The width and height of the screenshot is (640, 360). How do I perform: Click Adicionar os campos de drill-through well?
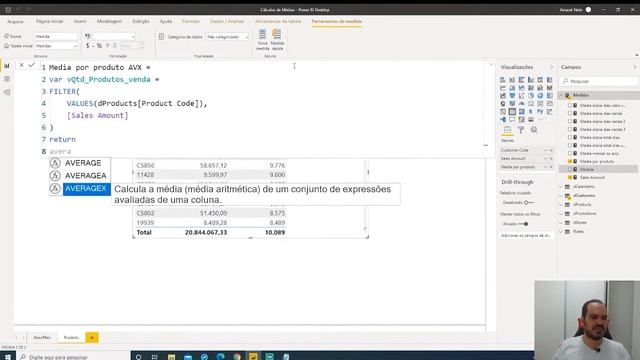click(526, 236)
